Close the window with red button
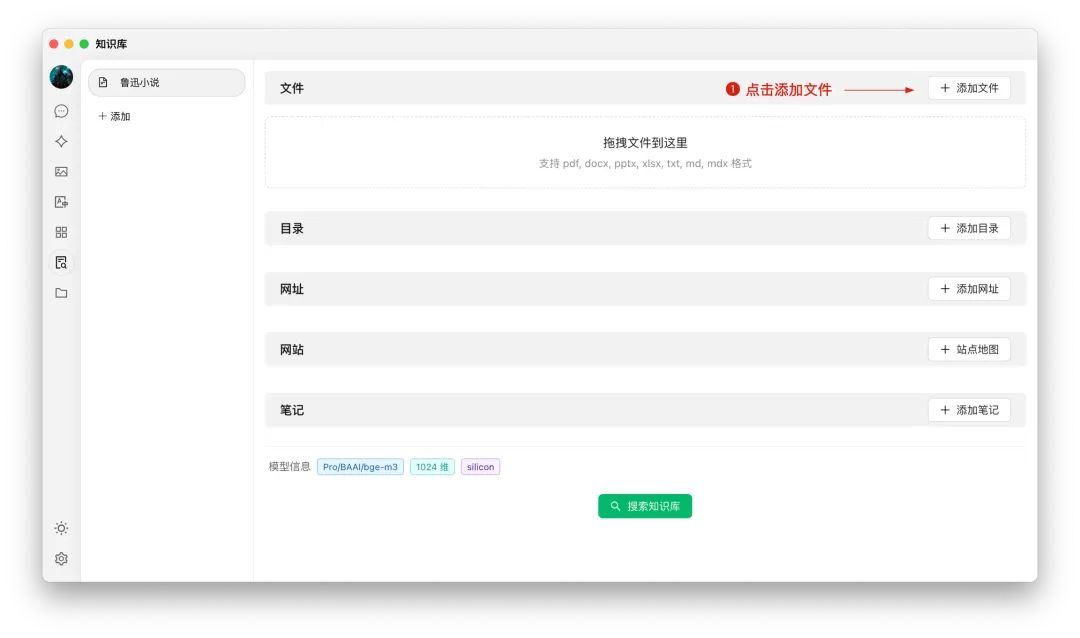1080x638 pixels. click(54, 44)
